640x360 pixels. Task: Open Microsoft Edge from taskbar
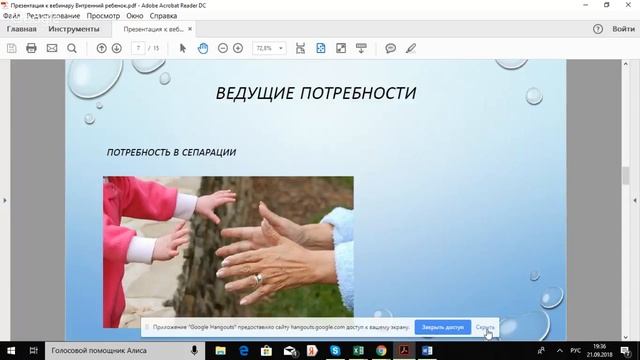[x=244, y=351]
